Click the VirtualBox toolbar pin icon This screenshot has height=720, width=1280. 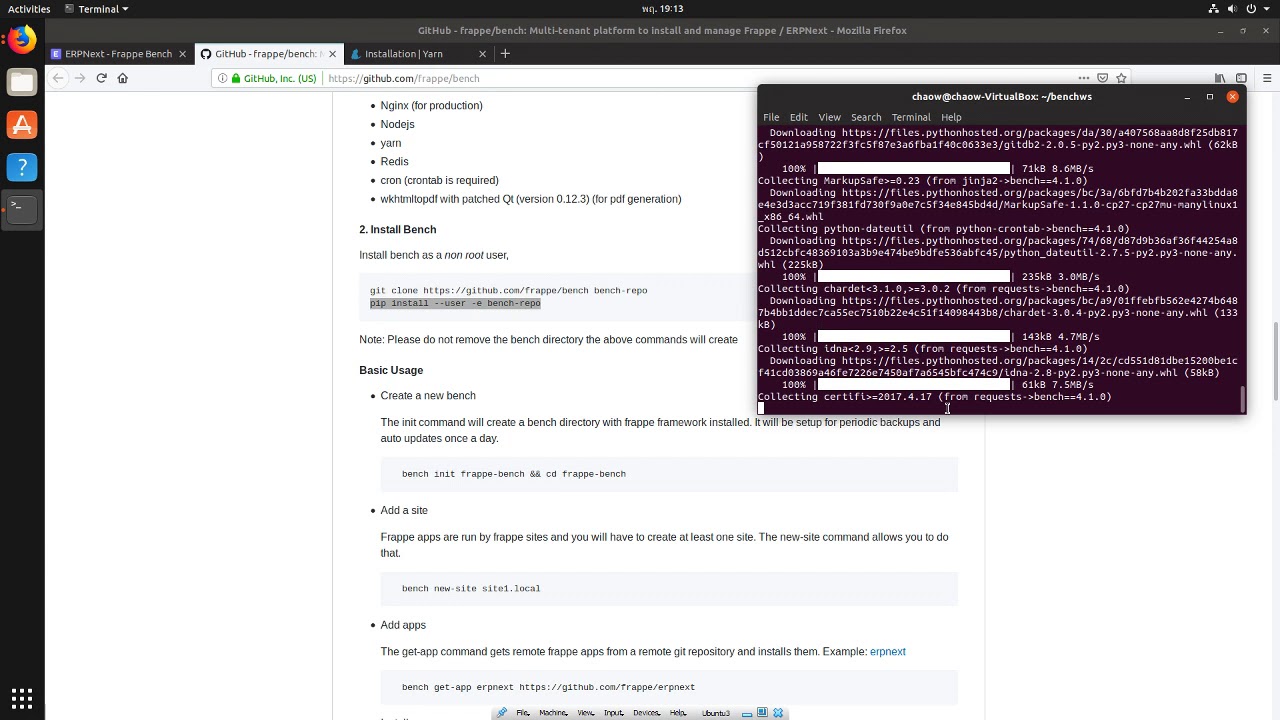tap(501, 713)
